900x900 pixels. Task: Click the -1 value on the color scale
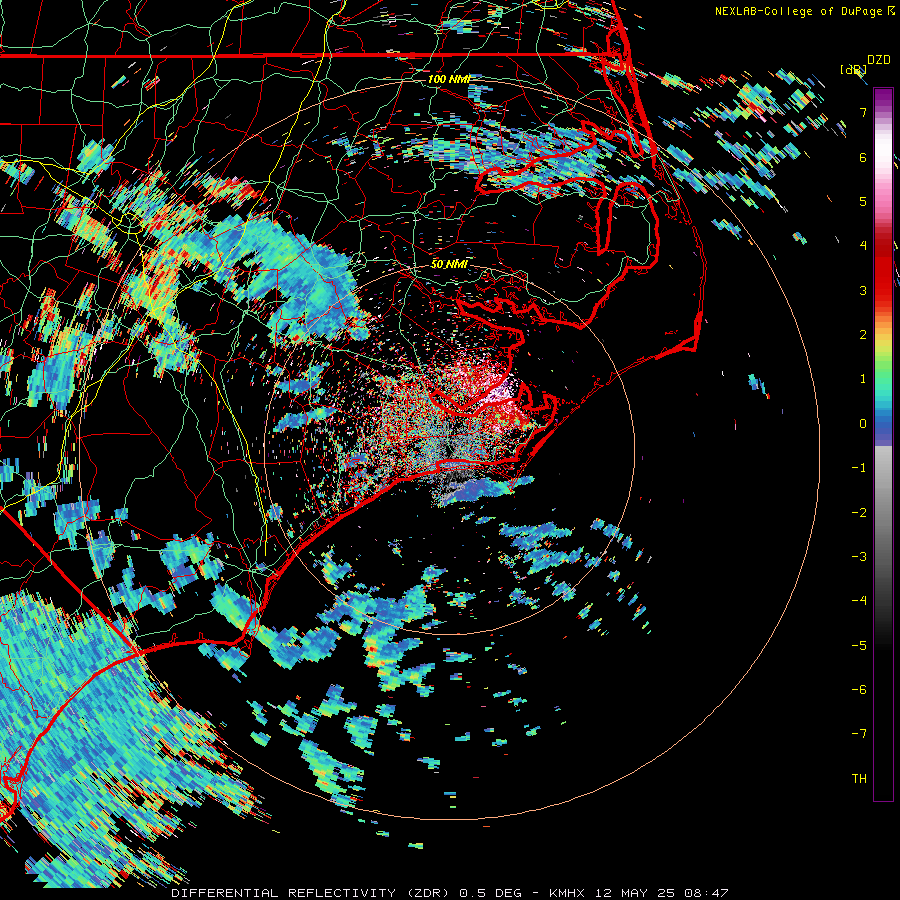pyautogui.click(x=859, y=468)
